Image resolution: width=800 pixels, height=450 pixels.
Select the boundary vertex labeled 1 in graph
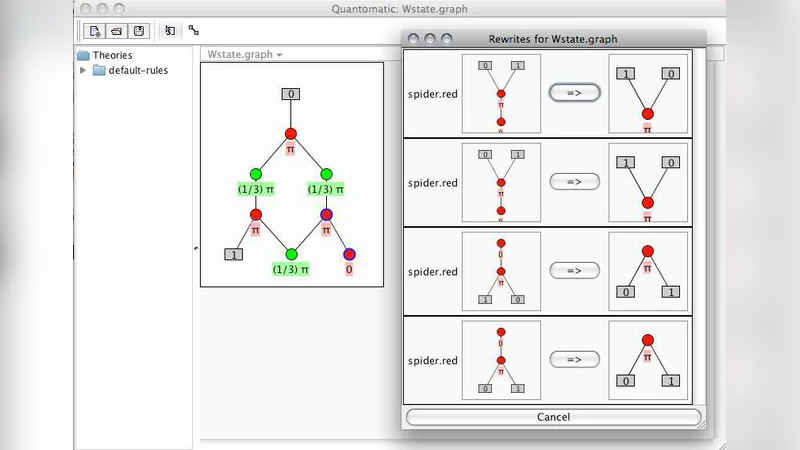[233, 254]
